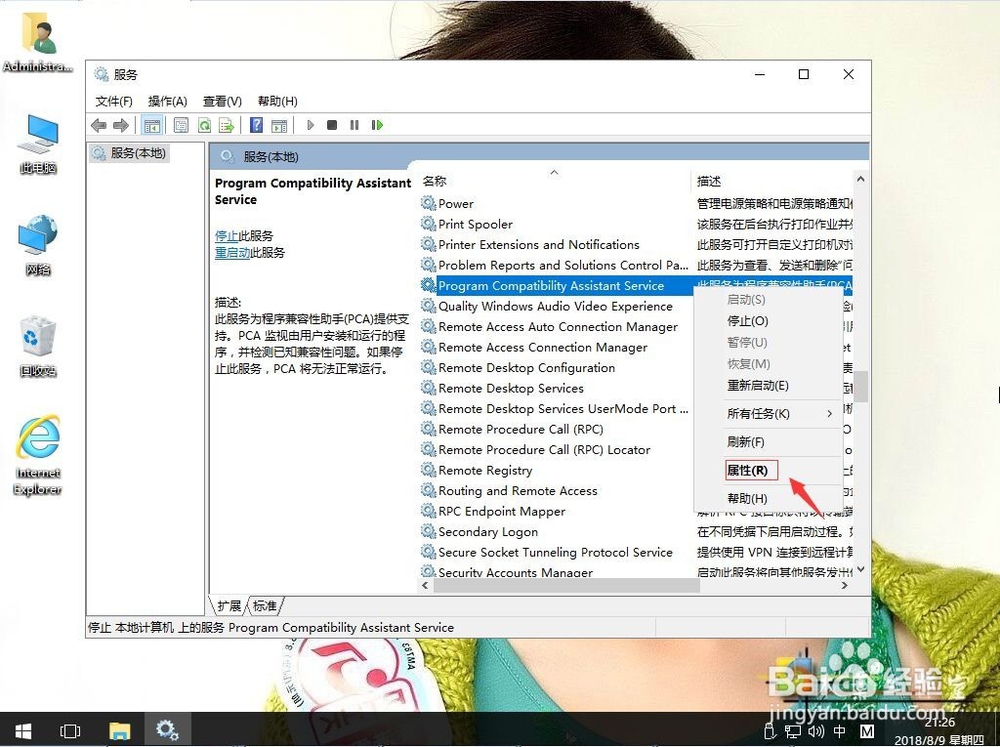
Task: Select the Internet Explorer desktop icon
Action: pos(38,455)
